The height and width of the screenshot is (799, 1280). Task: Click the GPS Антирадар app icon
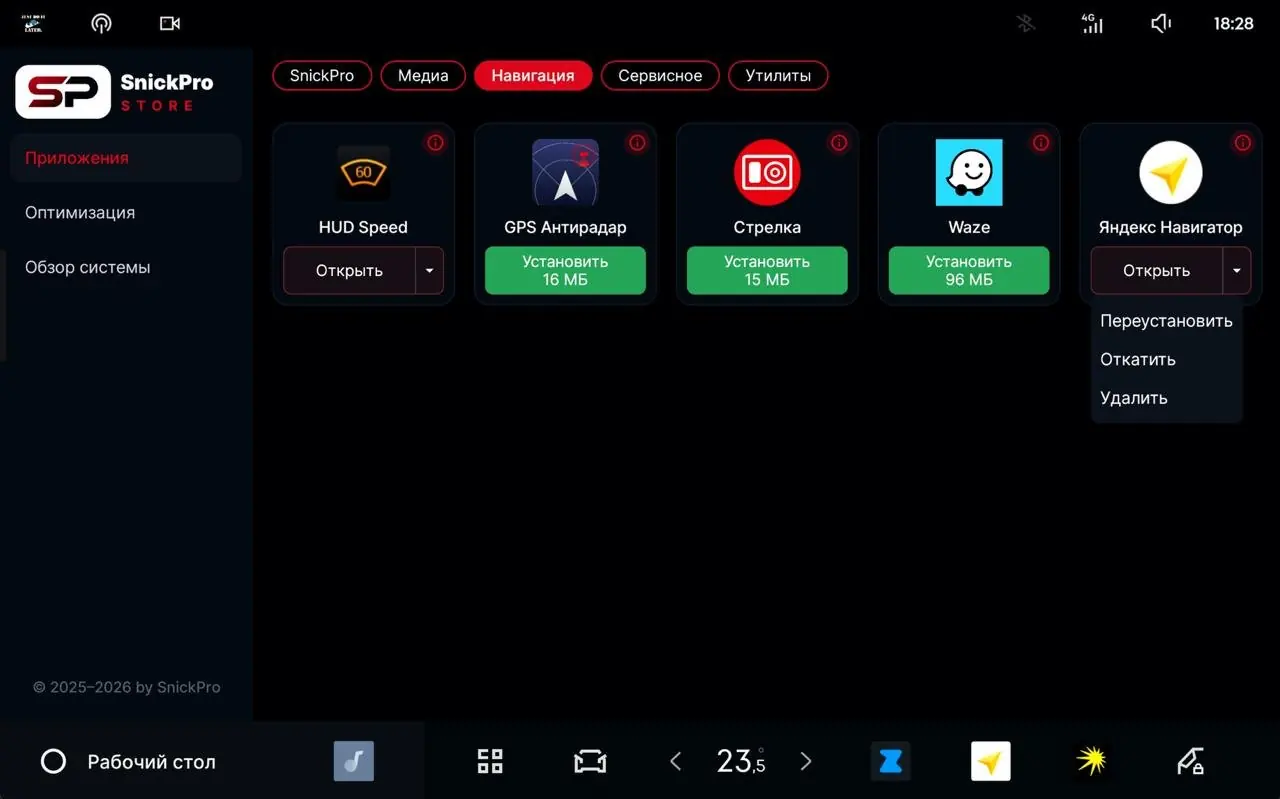click(565, 173)
